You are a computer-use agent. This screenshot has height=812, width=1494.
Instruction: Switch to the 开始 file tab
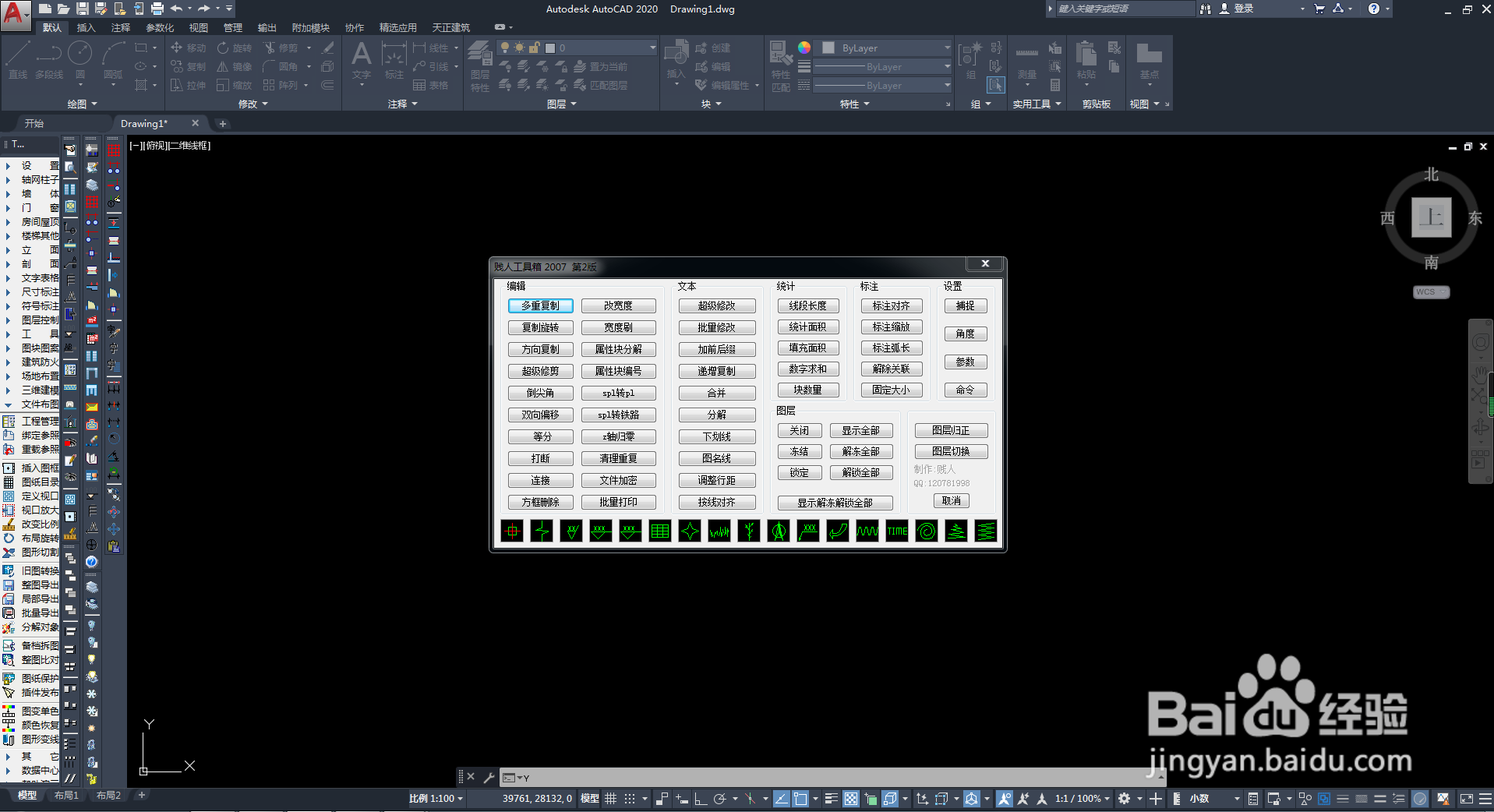[34, 123]
